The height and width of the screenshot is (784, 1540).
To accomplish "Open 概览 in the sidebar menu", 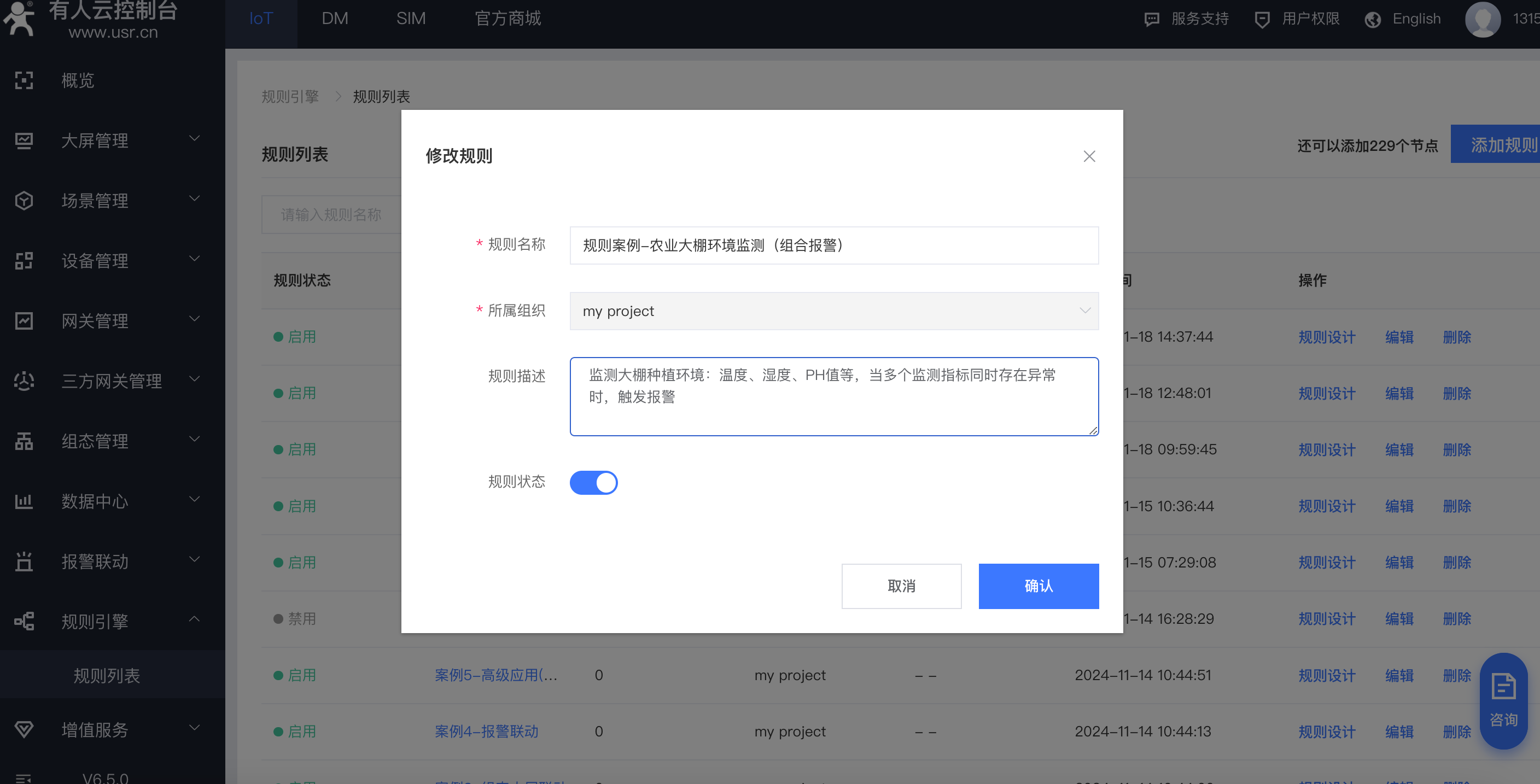I will [78, 80].
